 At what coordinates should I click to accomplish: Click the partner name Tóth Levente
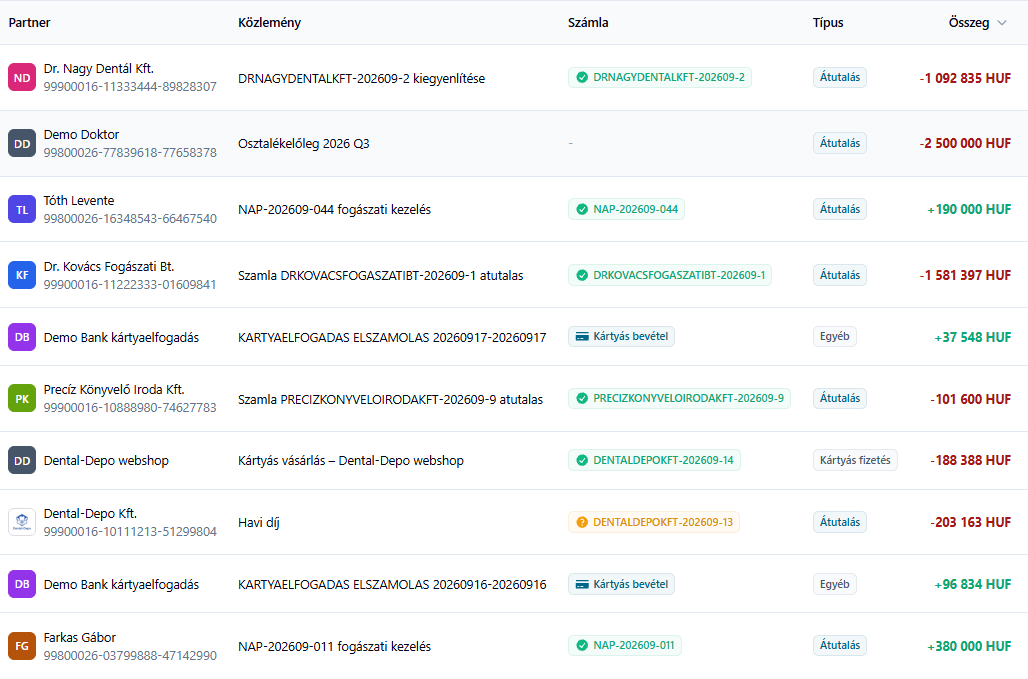[79, 201]
